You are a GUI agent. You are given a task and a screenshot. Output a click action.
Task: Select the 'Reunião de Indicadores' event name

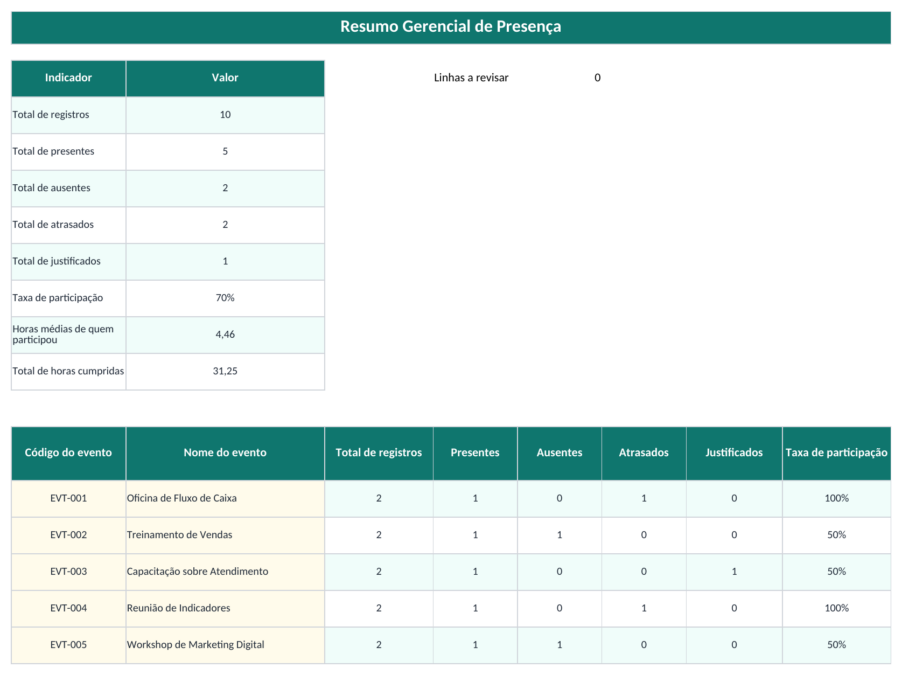click(x=225, y=608)
